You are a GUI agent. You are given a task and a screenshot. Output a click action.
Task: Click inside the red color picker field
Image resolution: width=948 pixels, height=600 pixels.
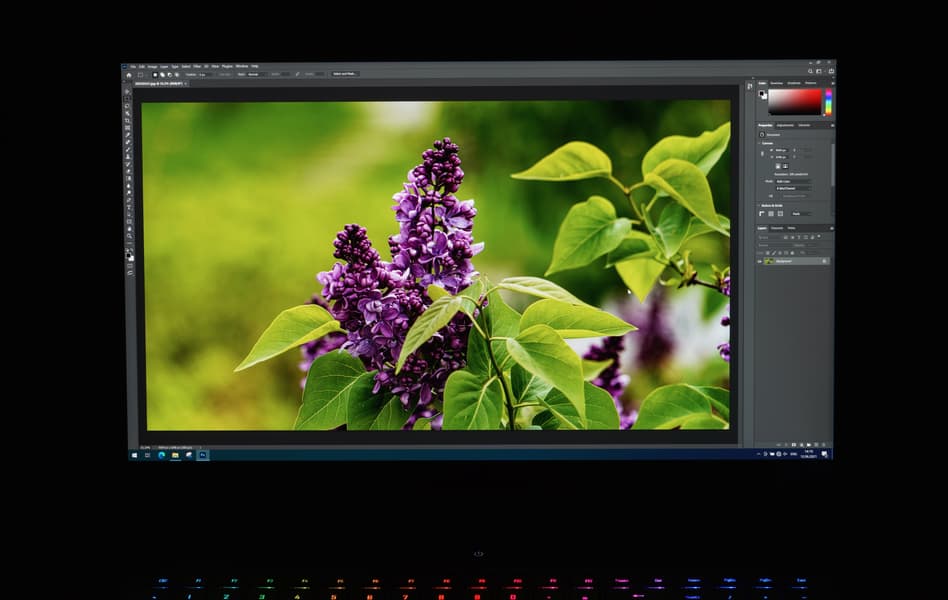point(794,102)
